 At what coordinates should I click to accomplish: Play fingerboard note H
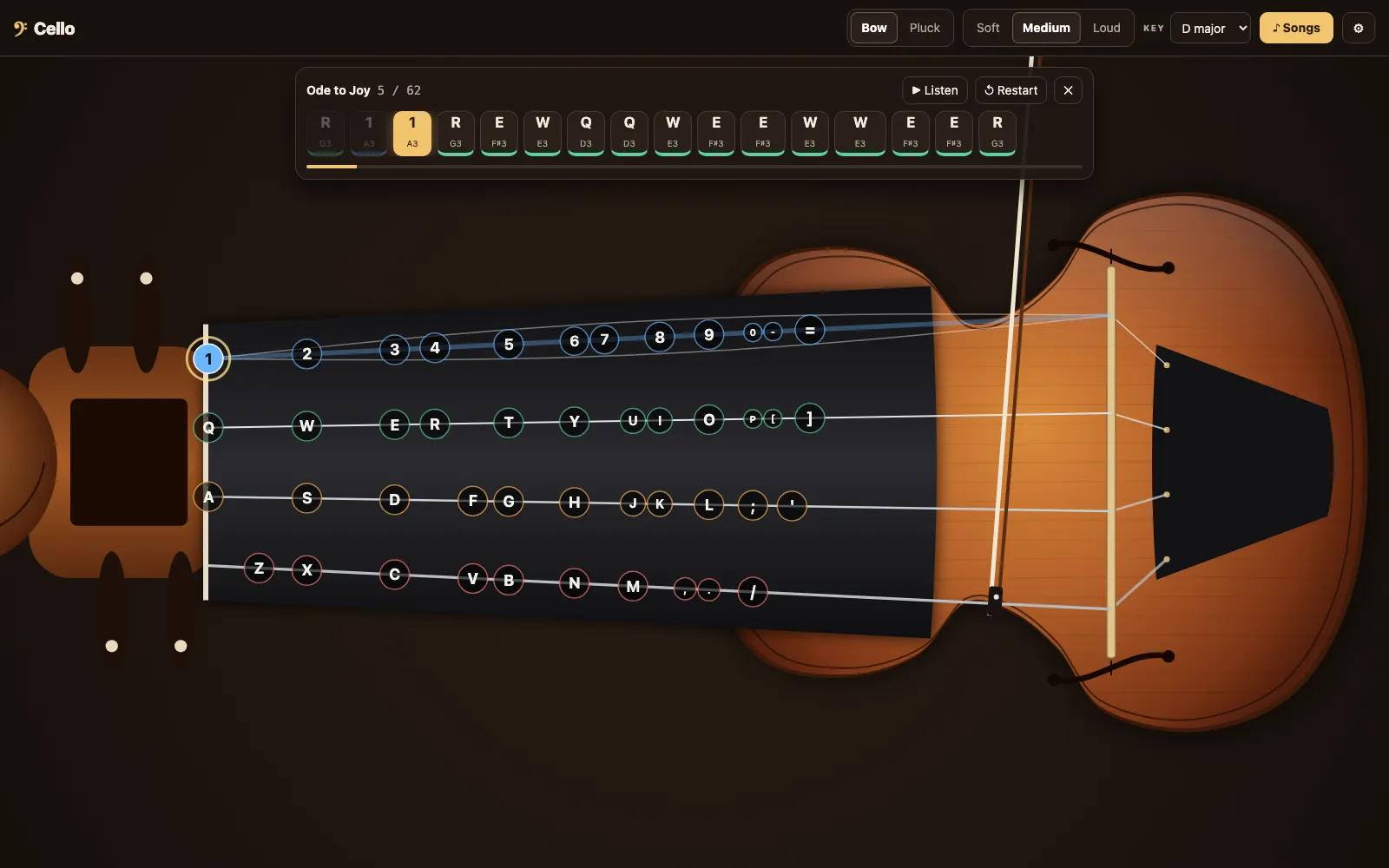point(574,503)
